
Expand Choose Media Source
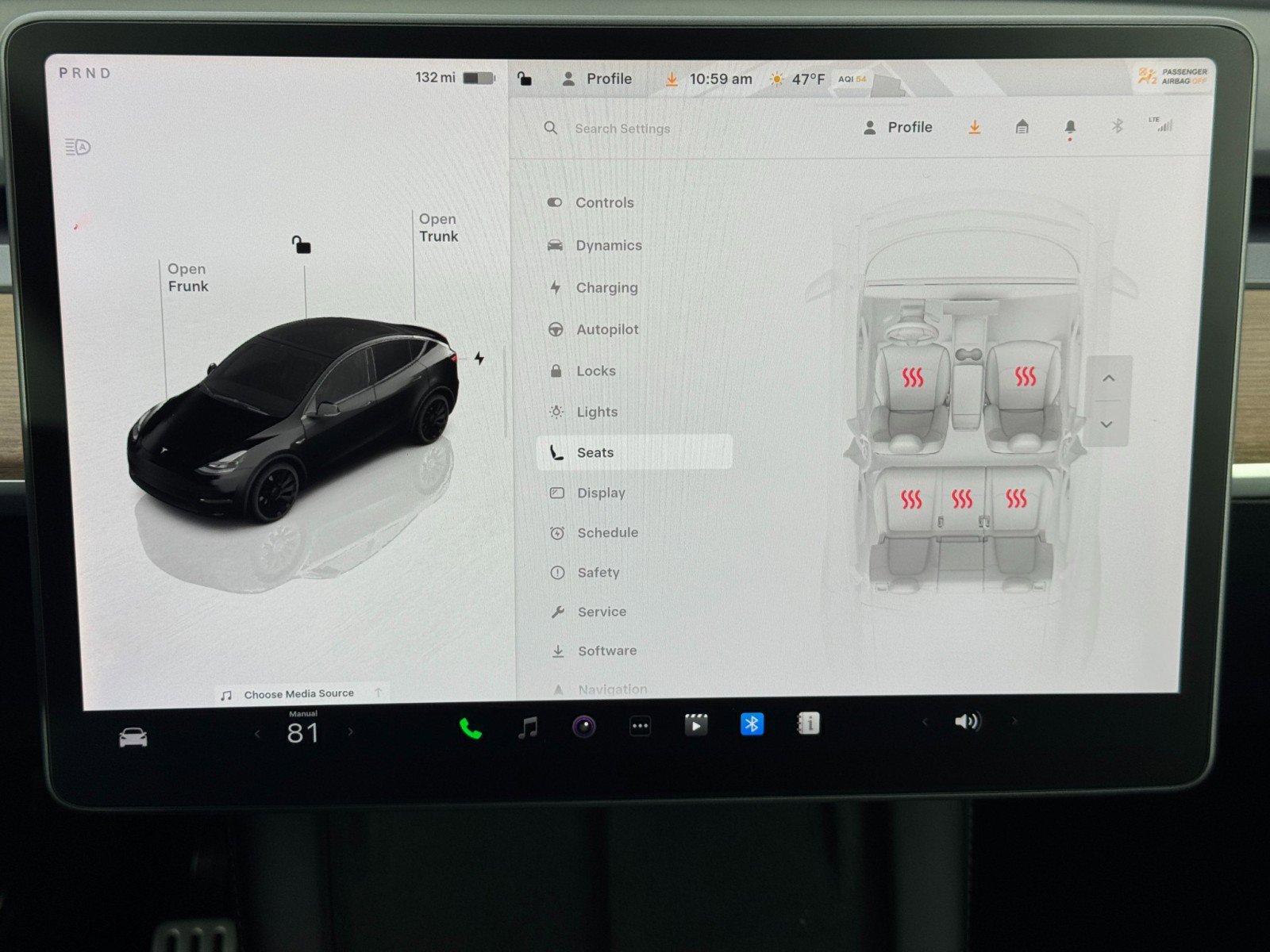[298, 693]
